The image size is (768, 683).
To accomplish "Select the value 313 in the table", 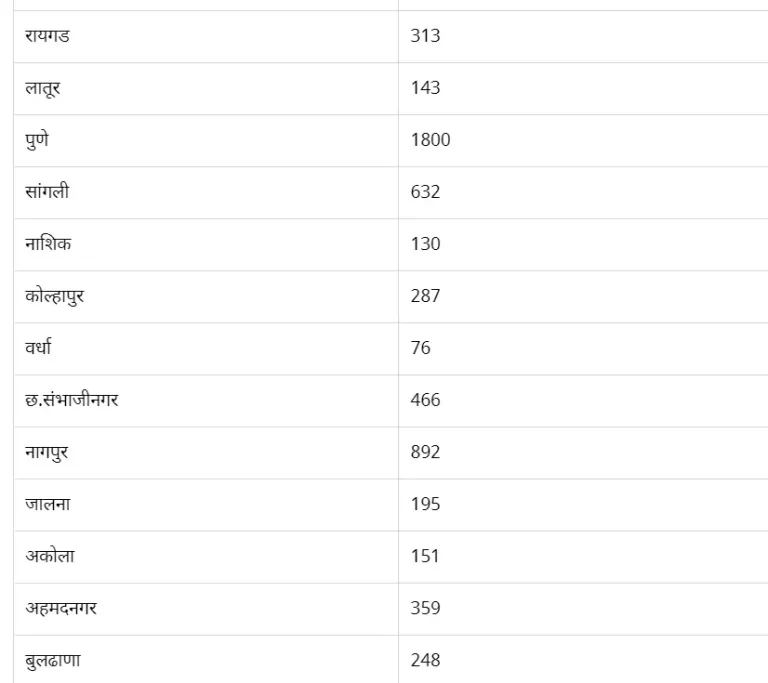I will (425, 36).
